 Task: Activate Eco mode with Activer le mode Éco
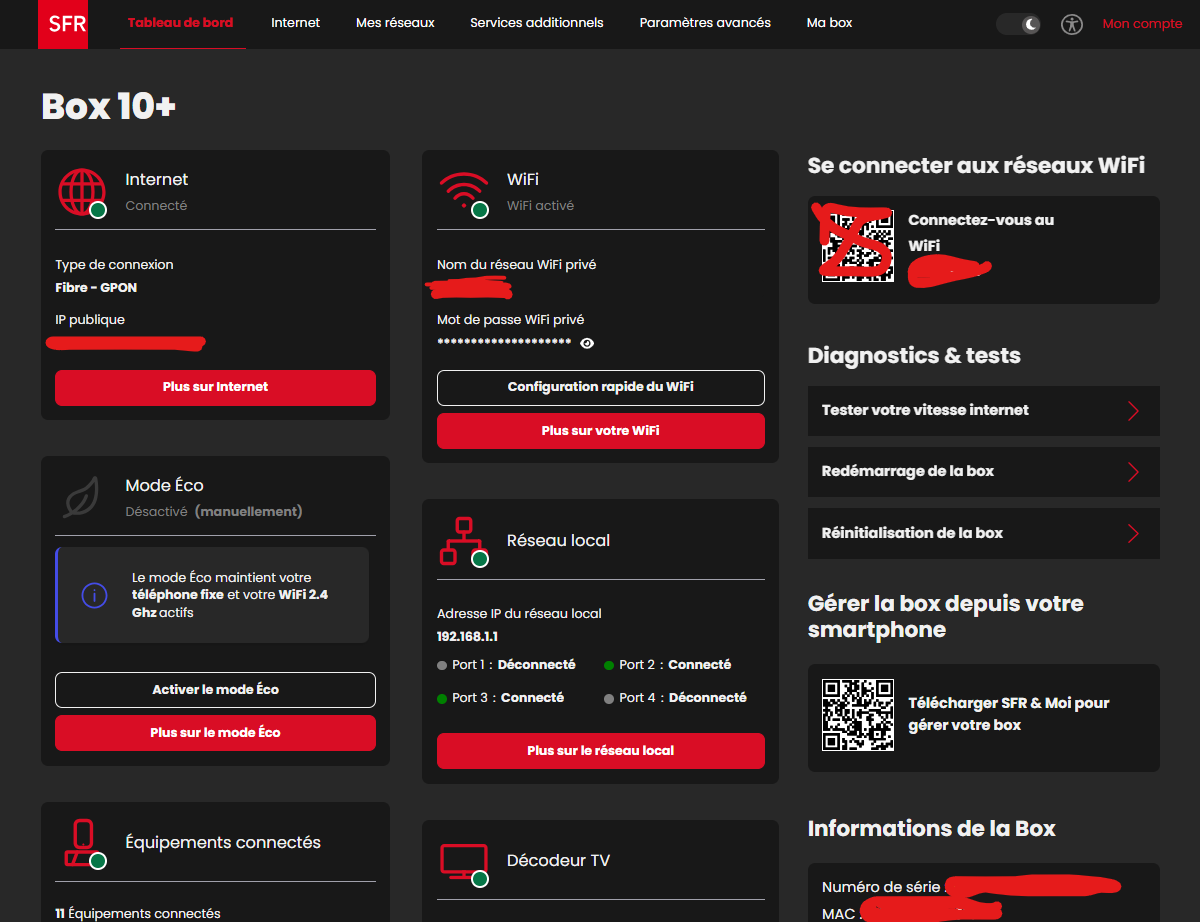coord(215,690)
